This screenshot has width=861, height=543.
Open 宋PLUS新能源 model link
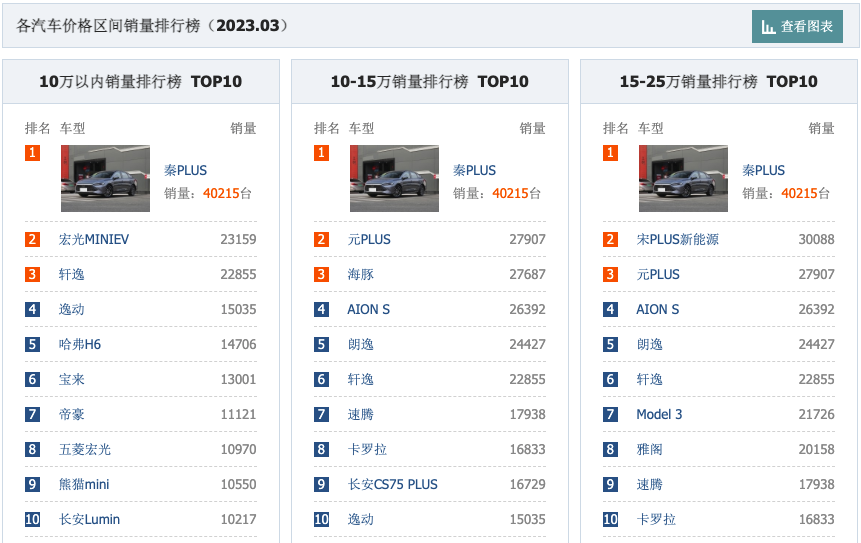tap(678, 239)
